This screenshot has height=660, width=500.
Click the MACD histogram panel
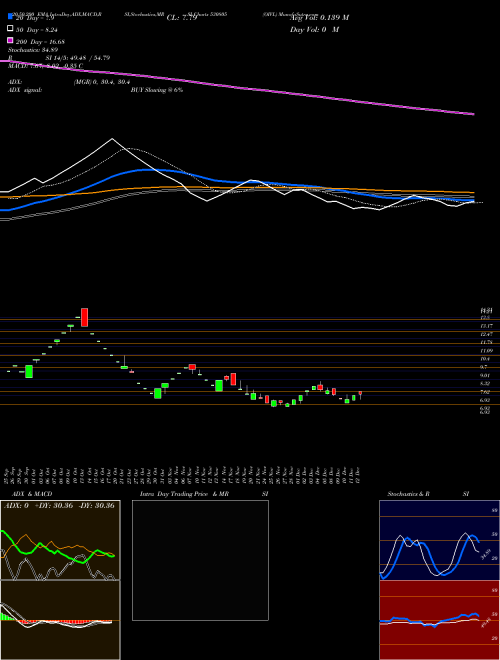(60, 620)
